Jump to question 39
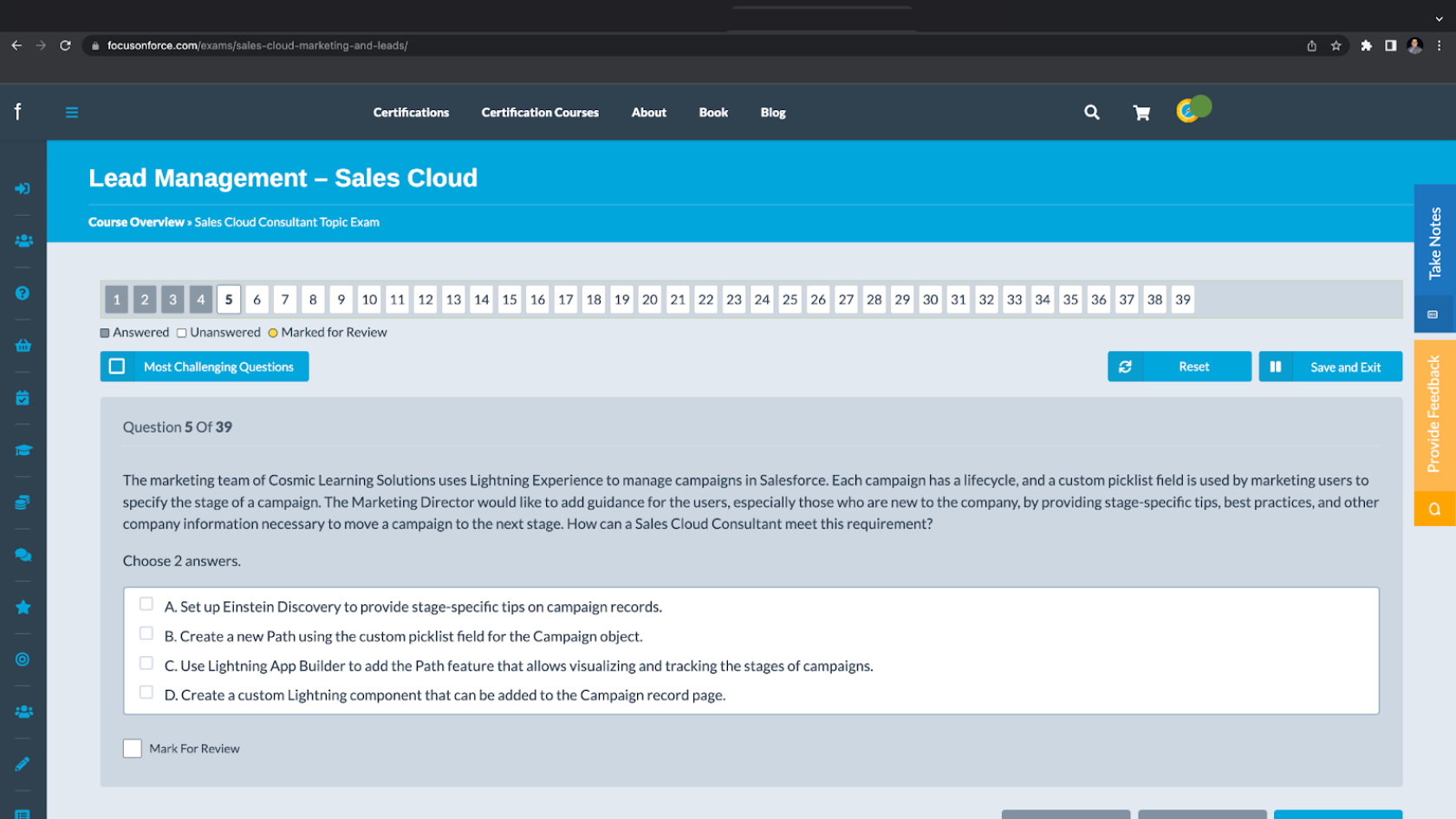Viewport: 1456px width, 819px height. 1183,300
